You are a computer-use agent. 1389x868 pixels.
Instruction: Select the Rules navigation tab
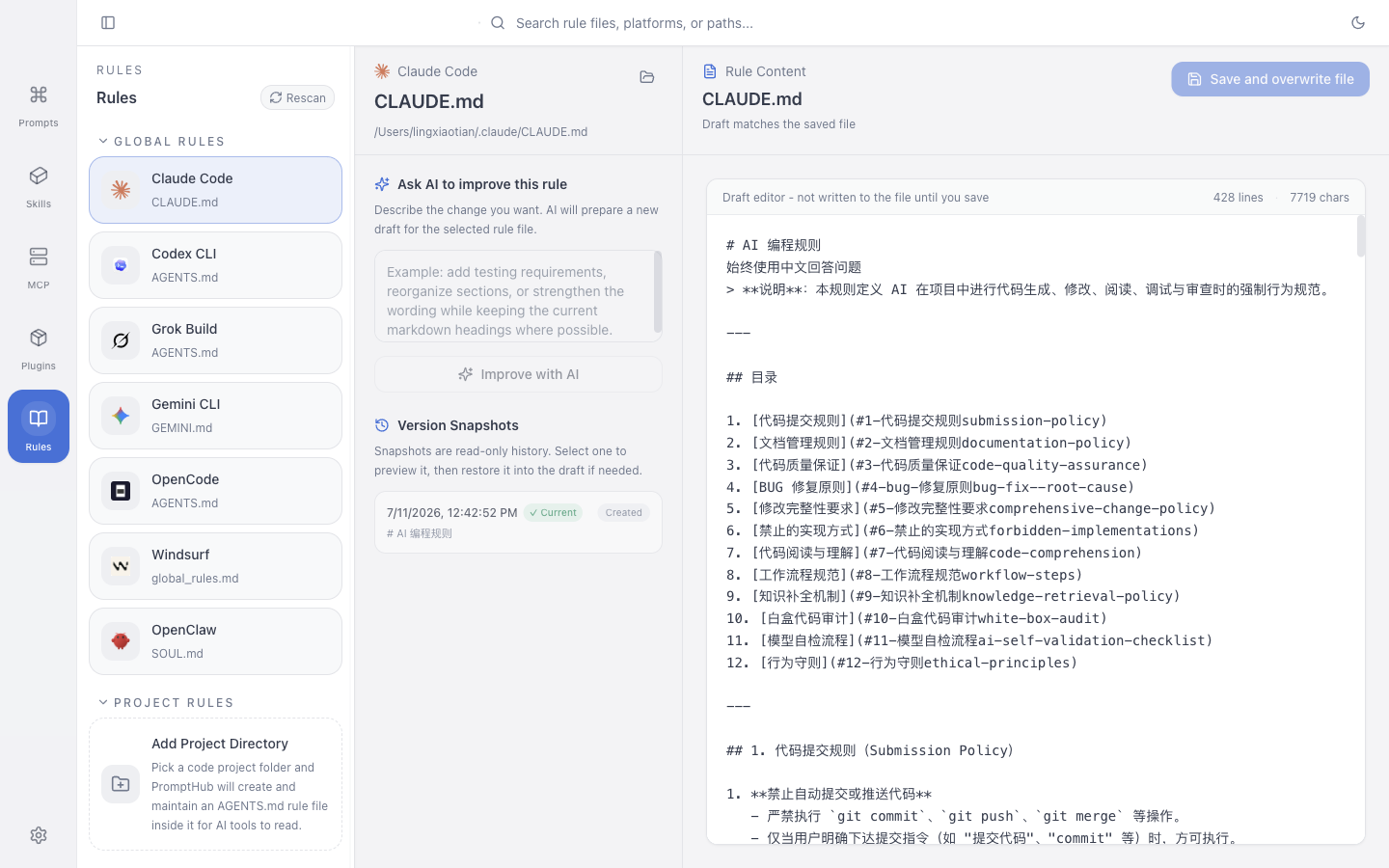point(39,426)
